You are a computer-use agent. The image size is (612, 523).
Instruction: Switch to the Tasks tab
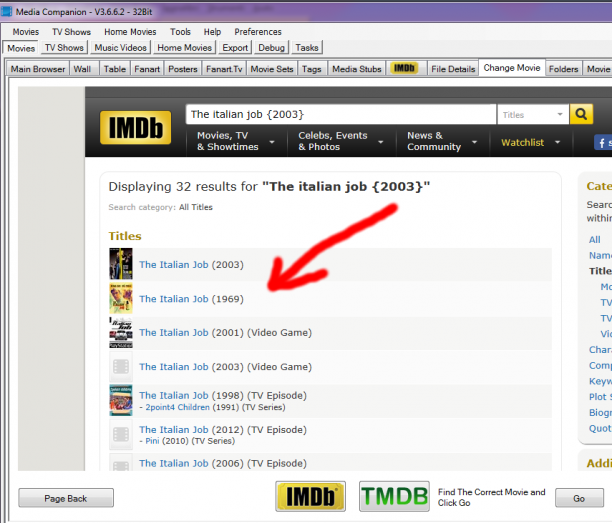[x=307, y=48]
